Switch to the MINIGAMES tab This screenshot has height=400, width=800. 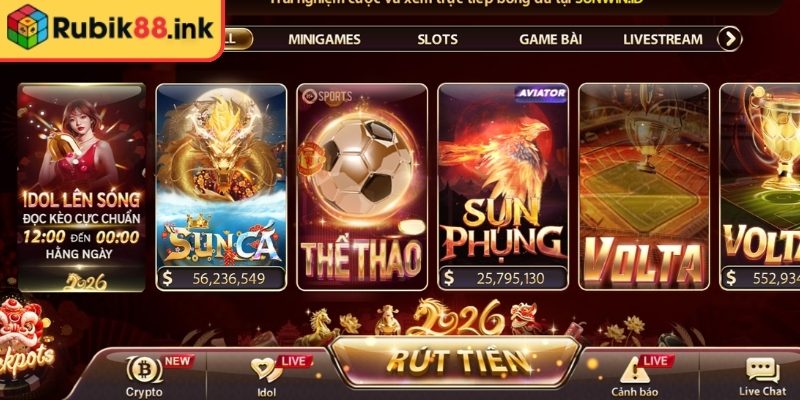point(324,39)
